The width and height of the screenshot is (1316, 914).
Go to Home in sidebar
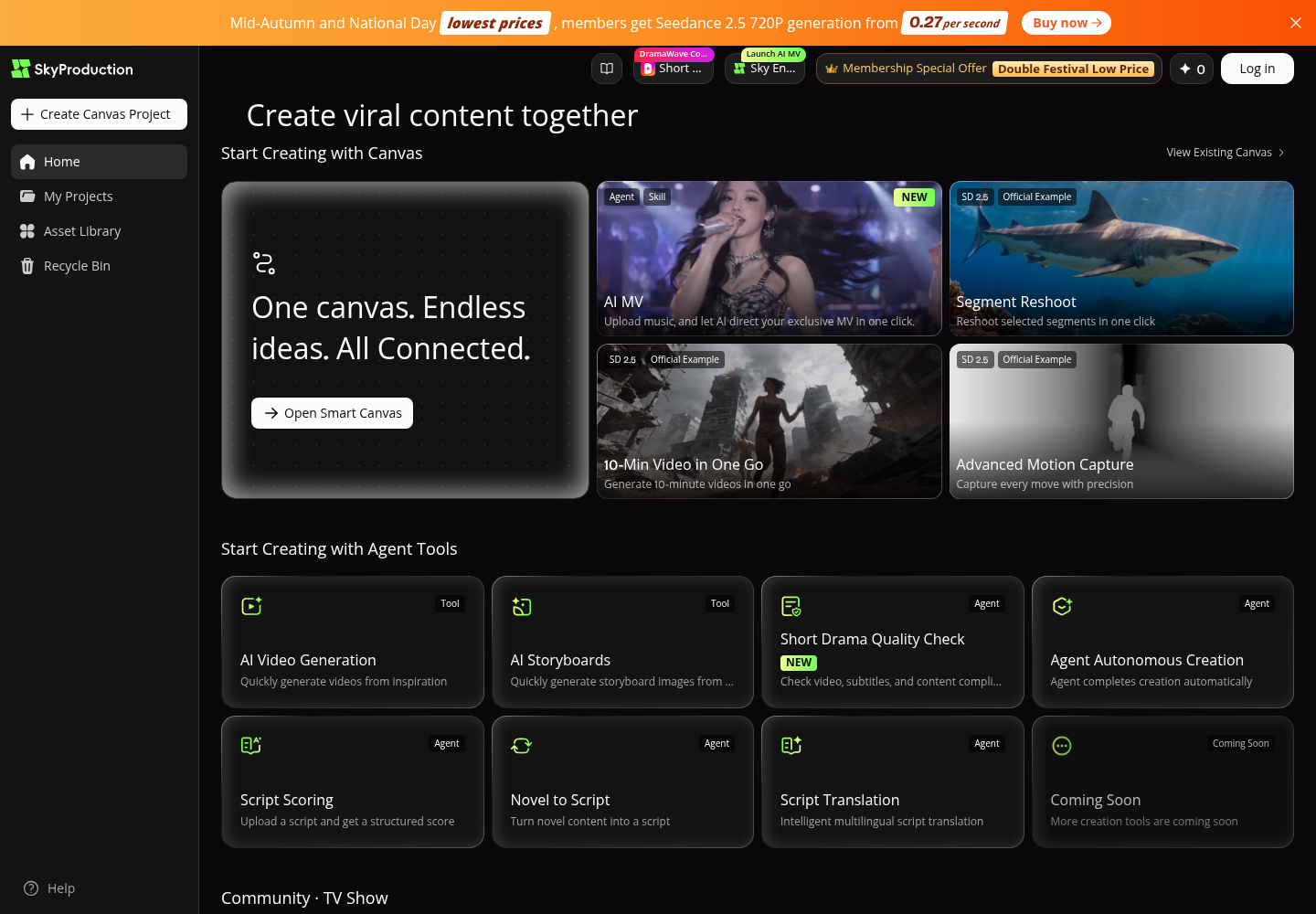pos(99,162)
